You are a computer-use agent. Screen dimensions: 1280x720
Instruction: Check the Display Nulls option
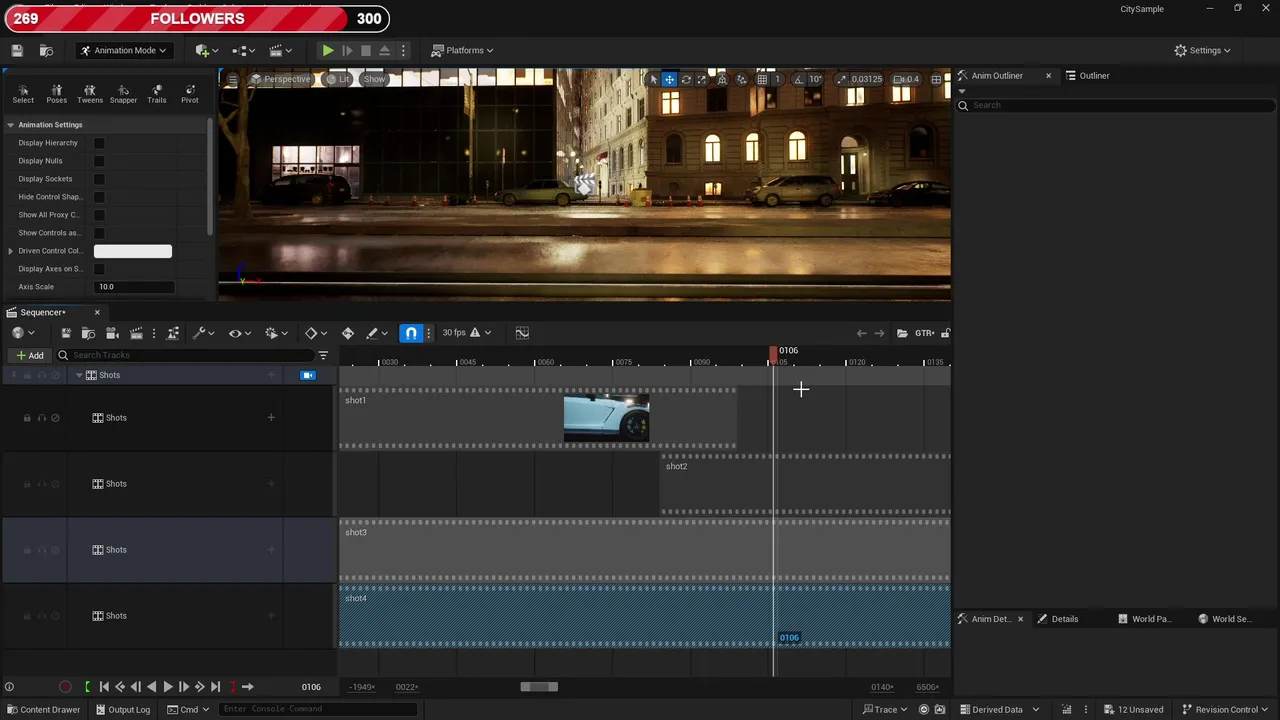coord(99,161)
